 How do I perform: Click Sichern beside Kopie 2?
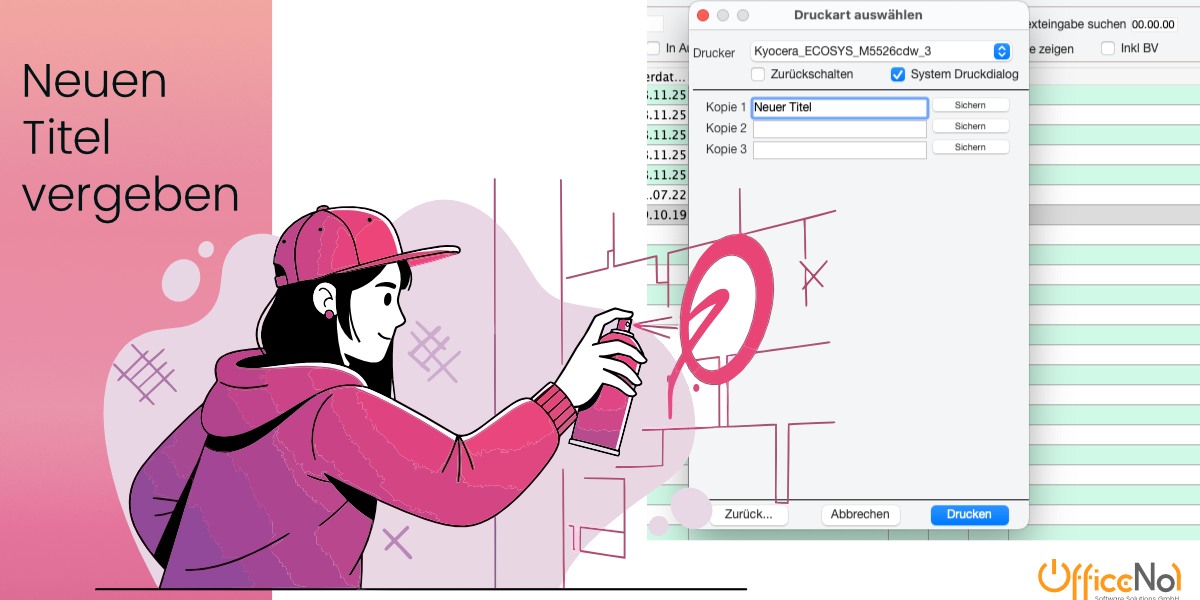[x=970, y=126]
